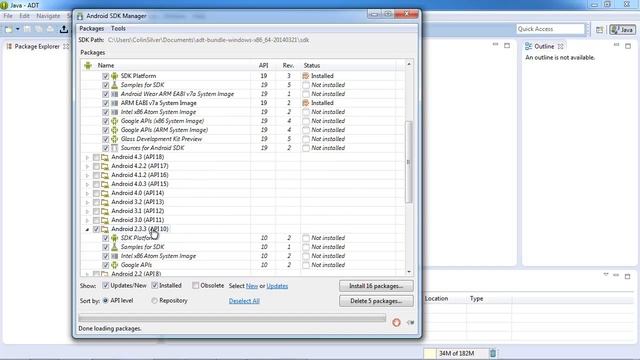Expand the Android 3.2 (API 13) node
The width and height of the screenshot is (640, 360).
click(87, 202)
